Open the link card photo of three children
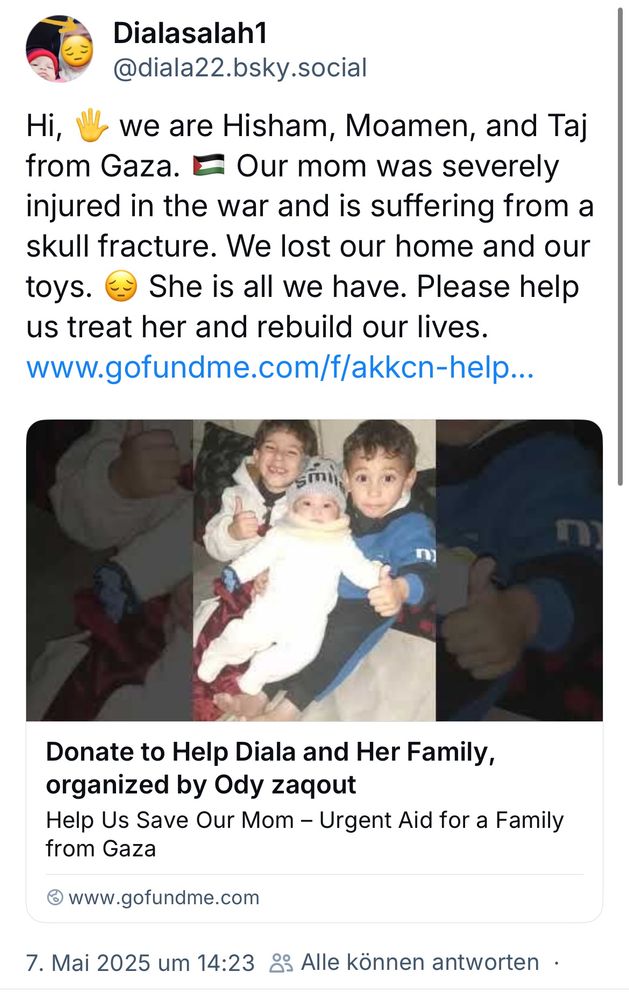 tap(314, 570)
